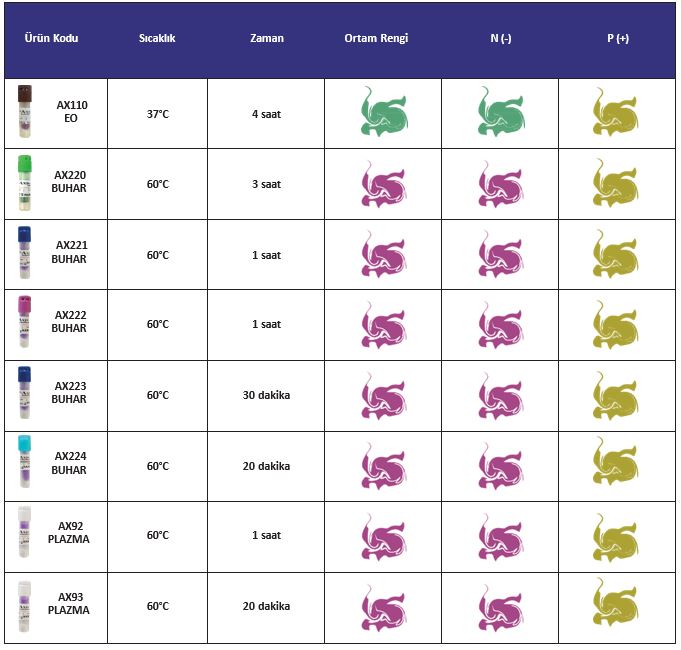The image size is (681, 650).
Task: Select the Sıcaklık column header
Action: (157, 38)
